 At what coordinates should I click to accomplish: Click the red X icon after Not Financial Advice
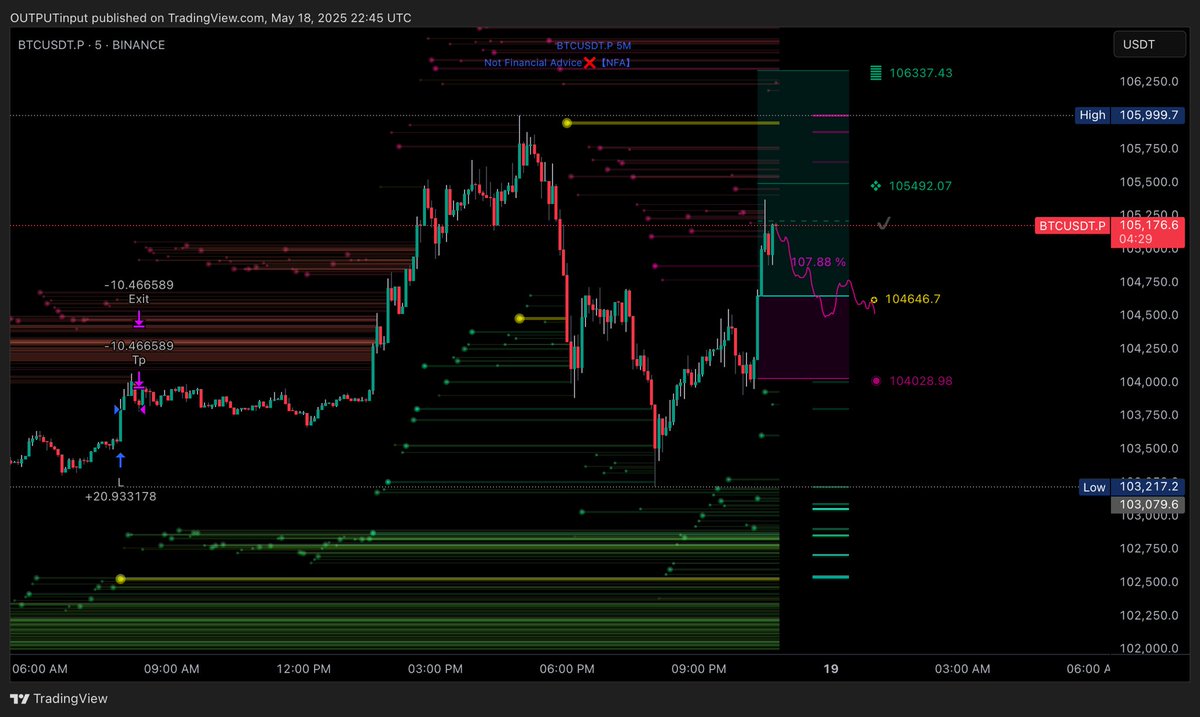coord(590,63)
